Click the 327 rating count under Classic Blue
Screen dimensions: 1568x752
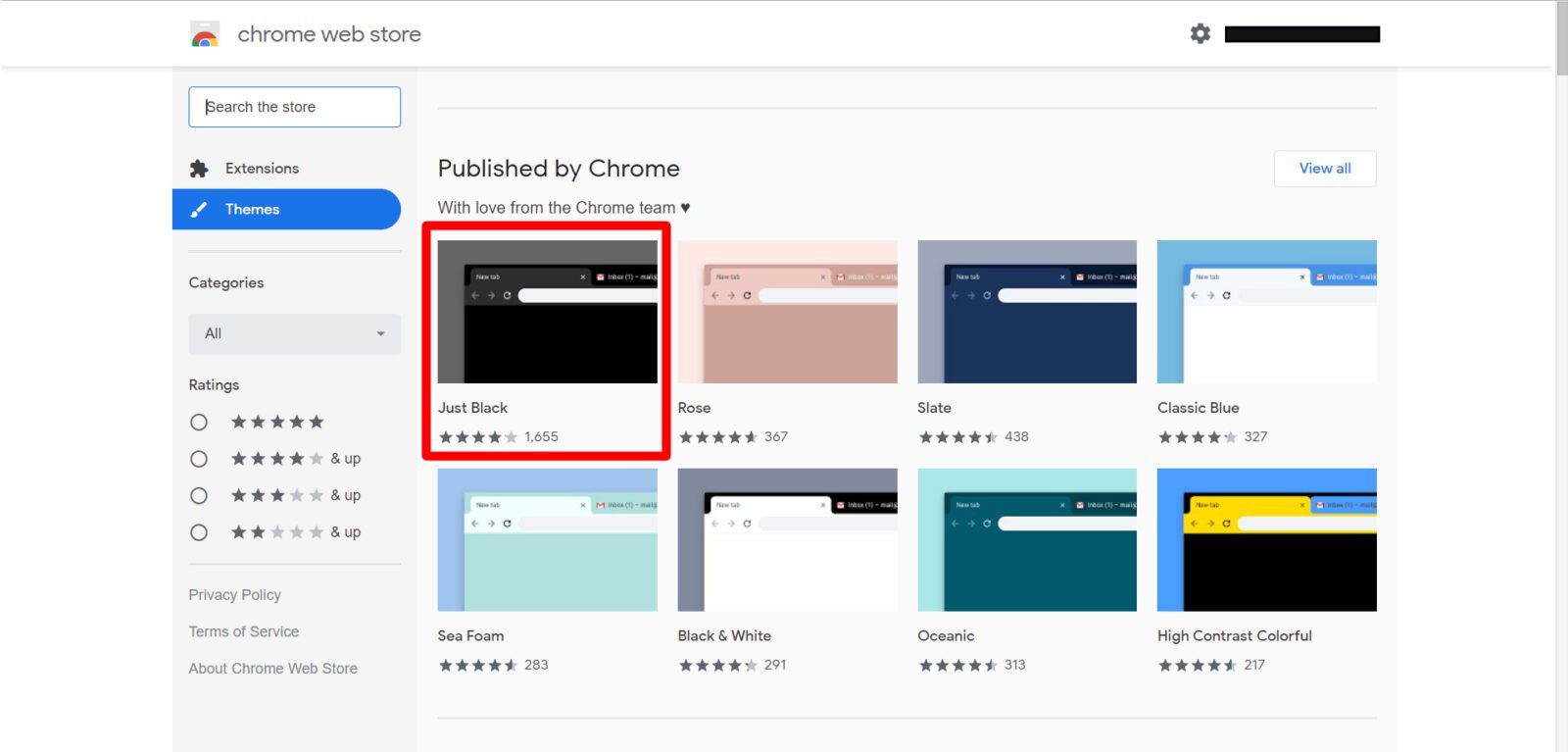1255,437
